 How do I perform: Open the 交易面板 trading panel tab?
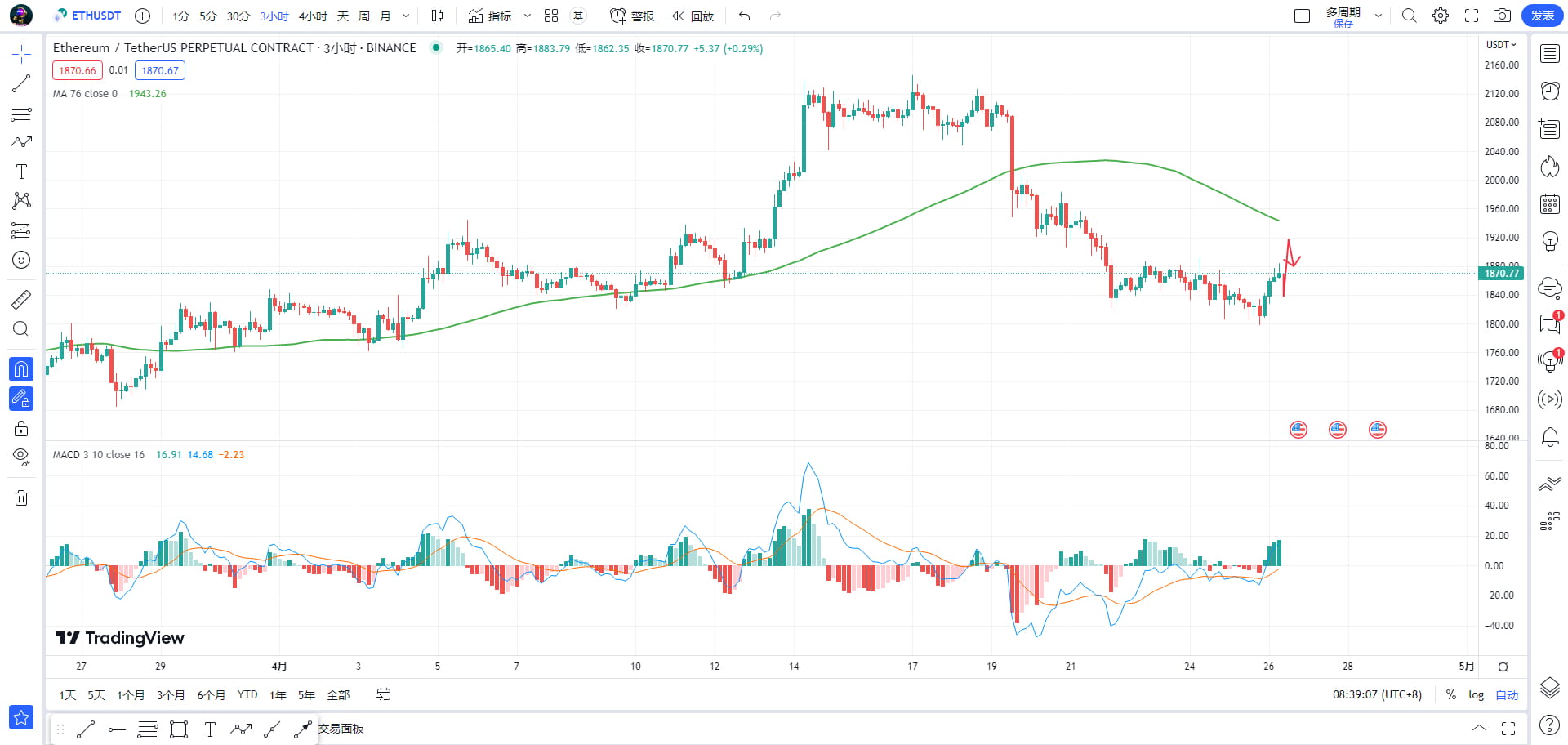[x=341, y=729]
